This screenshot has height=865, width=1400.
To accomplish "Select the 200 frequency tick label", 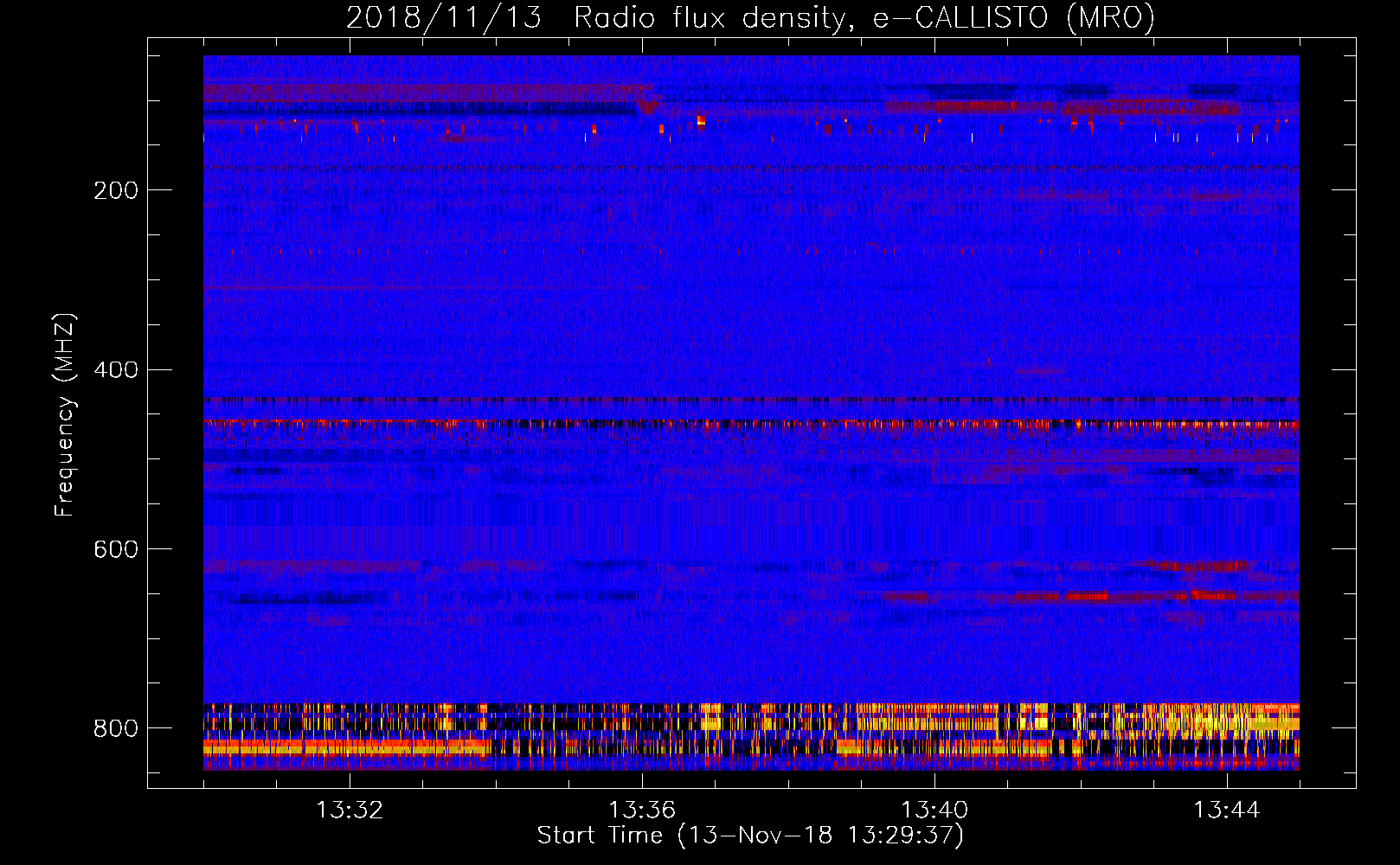I will tap(116, 190).
